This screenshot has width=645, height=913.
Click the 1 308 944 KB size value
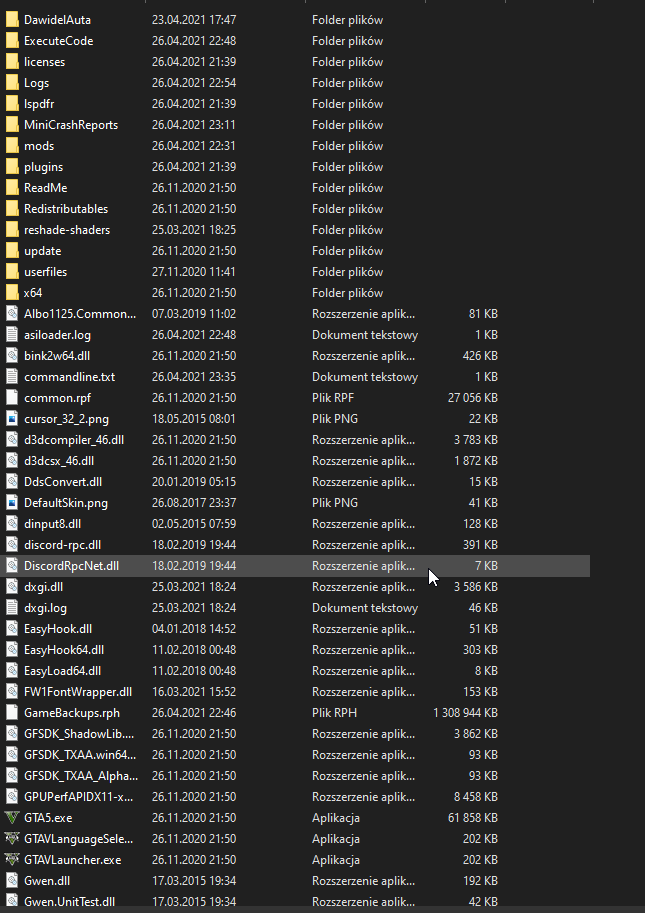(x=466, y=713)
